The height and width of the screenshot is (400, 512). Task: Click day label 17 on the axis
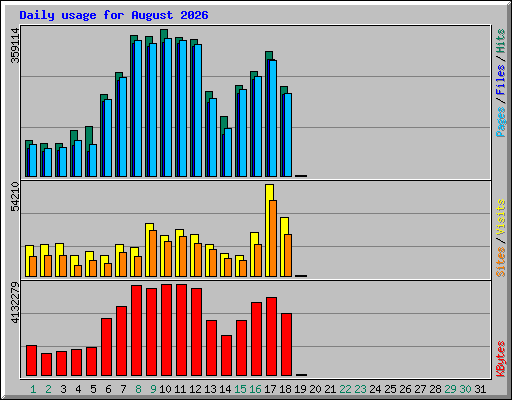click(270, 389)
